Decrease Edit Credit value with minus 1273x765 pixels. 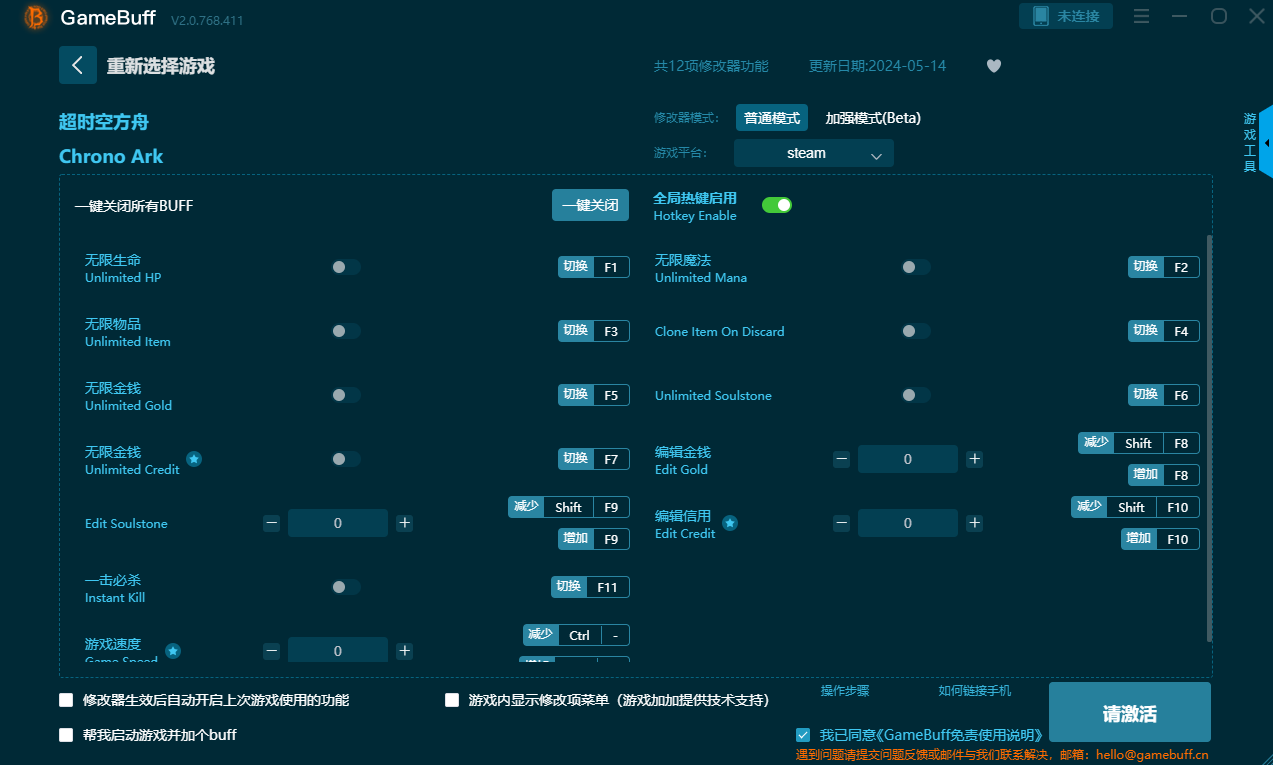coord(842,523)
